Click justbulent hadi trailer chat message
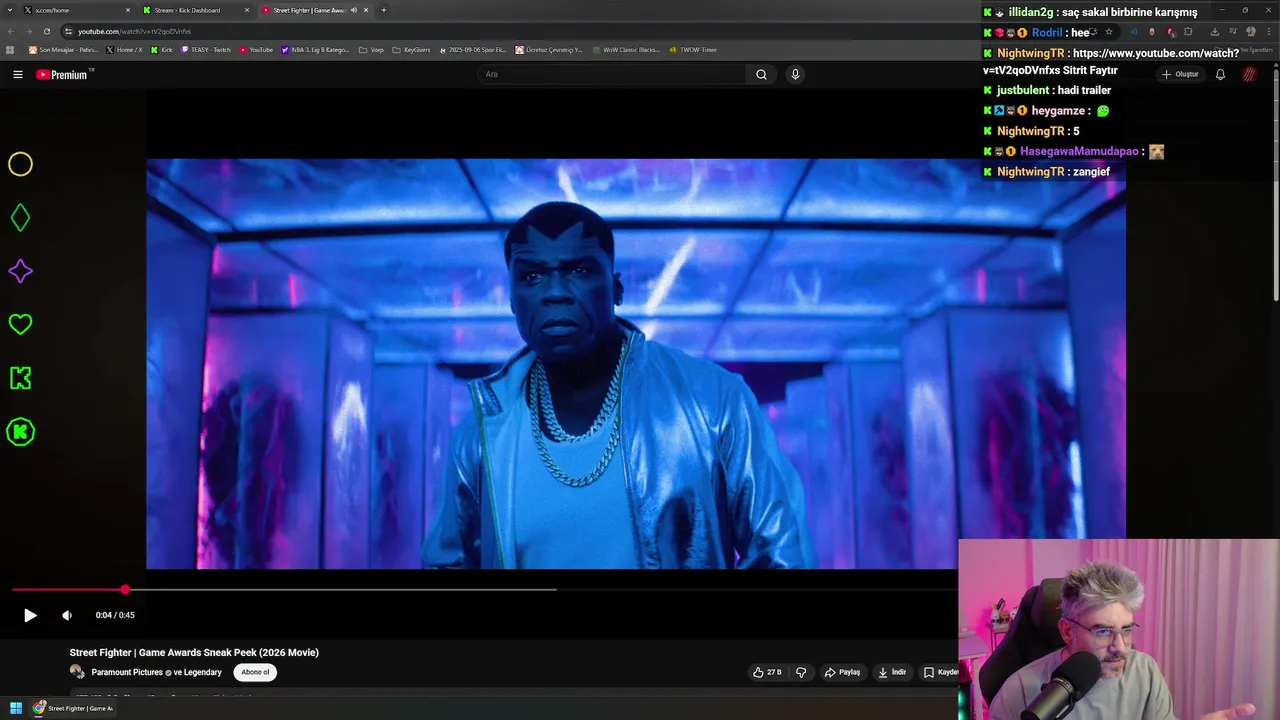The image size is (1280, 720). 1047,90
